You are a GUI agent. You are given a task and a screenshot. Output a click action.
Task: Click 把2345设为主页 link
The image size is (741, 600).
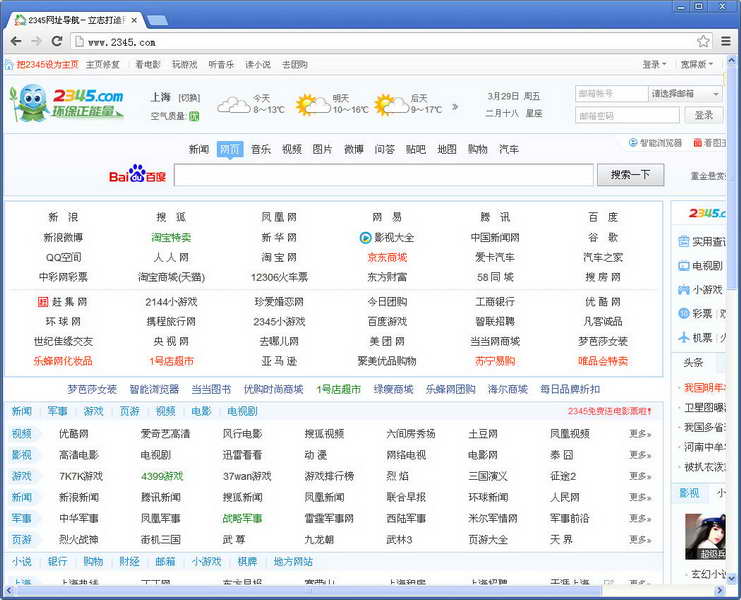pyautogui.click(x=47, y=65)
